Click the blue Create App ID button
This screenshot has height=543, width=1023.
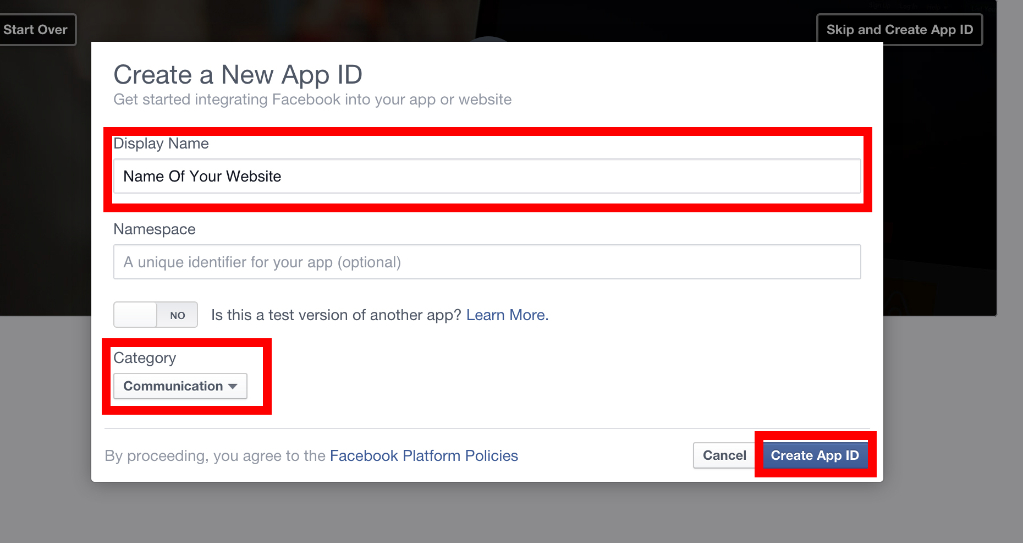pyautogui.click(x=814, y=456)
